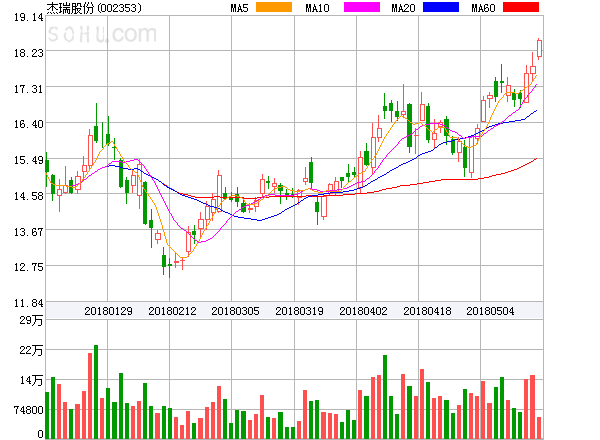Click the 20180402 date label
Viewport: 600px width, 440px height.
(363, 311)
